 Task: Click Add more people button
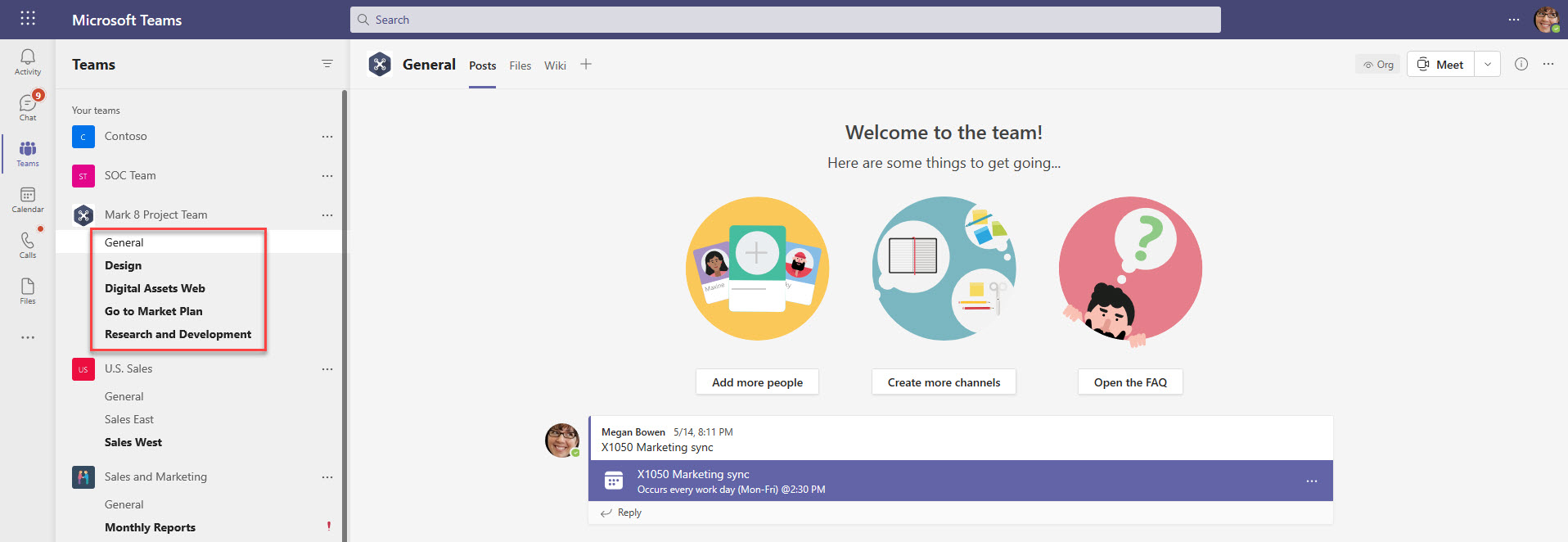point(757,382)
